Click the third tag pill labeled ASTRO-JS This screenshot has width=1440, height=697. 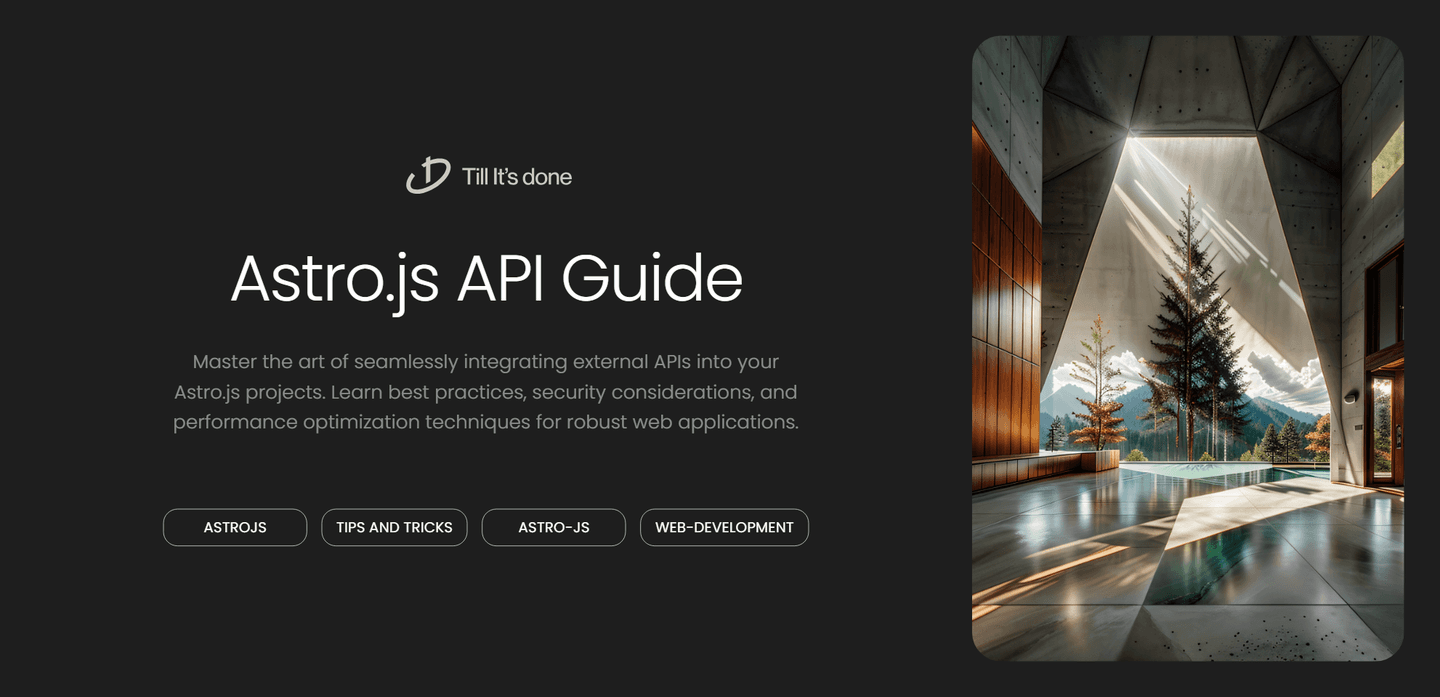[x=553, y=527]
